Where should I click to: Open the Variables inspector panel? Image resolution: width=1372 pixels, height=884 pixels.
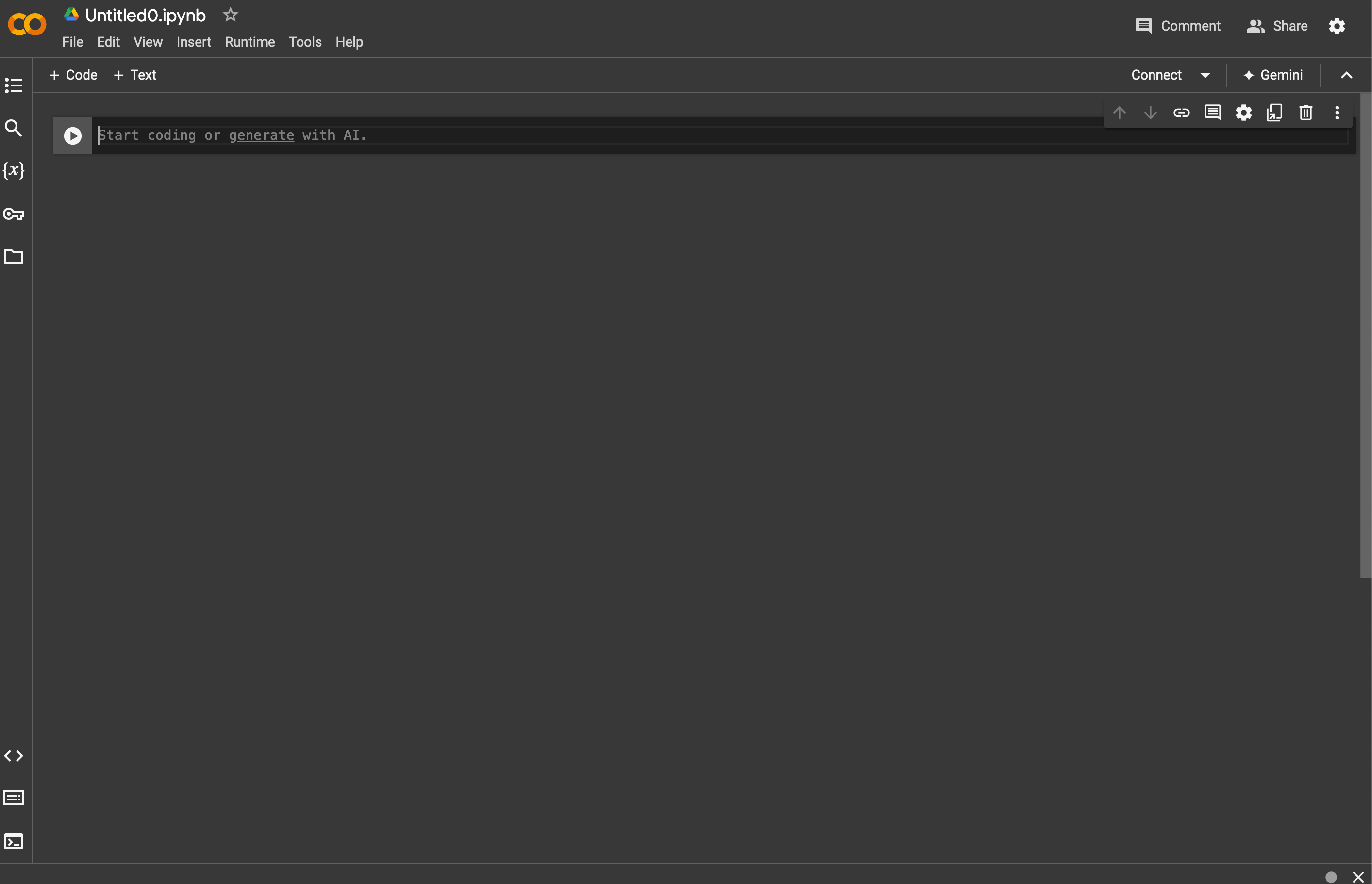[x=14, y=170]
